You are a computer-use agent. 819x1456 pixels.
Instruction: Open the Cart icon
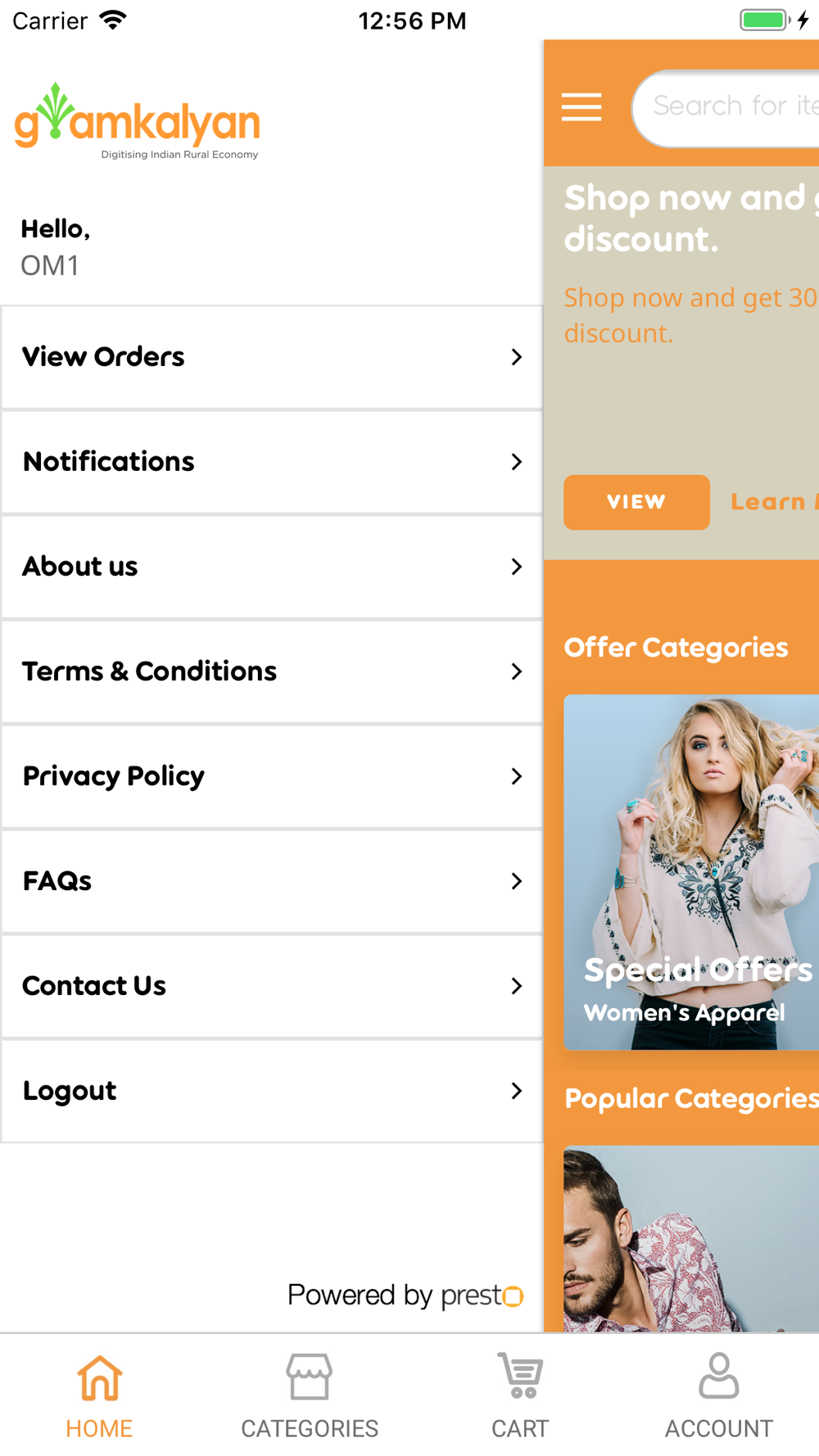coord(520,1376)
